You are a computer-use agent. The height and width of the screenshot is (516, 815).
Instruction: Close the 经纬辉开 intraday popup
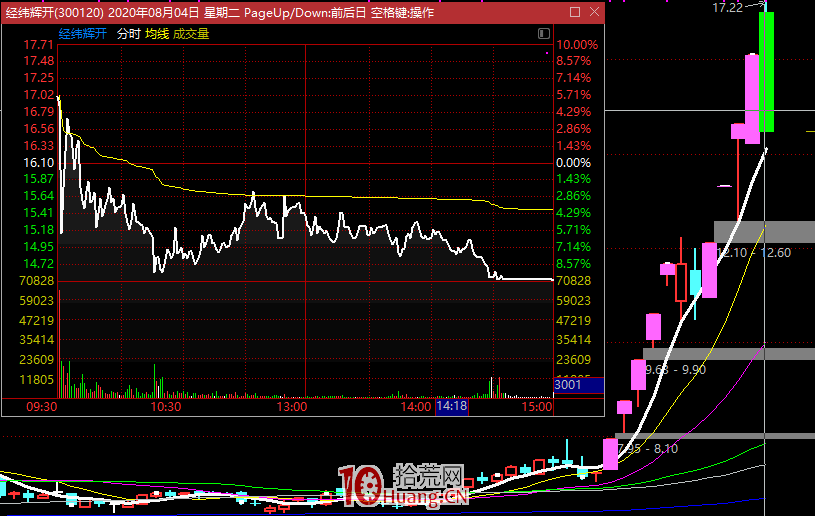click(x=594, y=13)
